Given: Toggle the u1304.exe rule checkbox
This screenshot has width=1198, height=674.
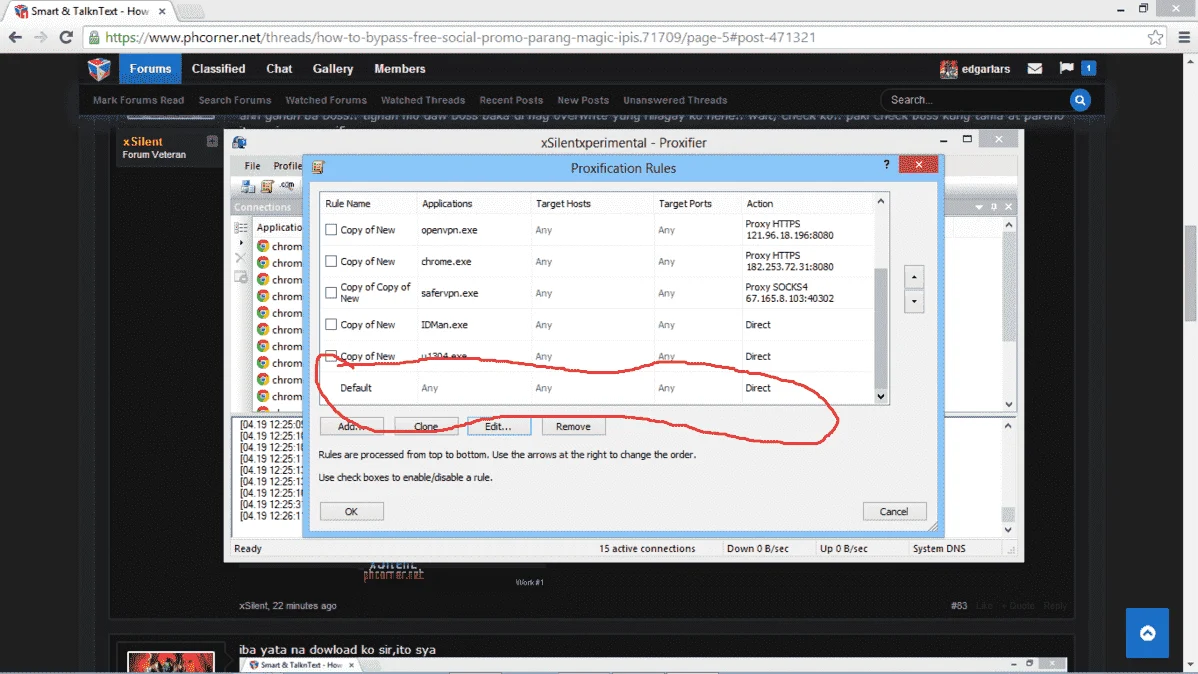Looking at the screenshot, I should [331, 356].
